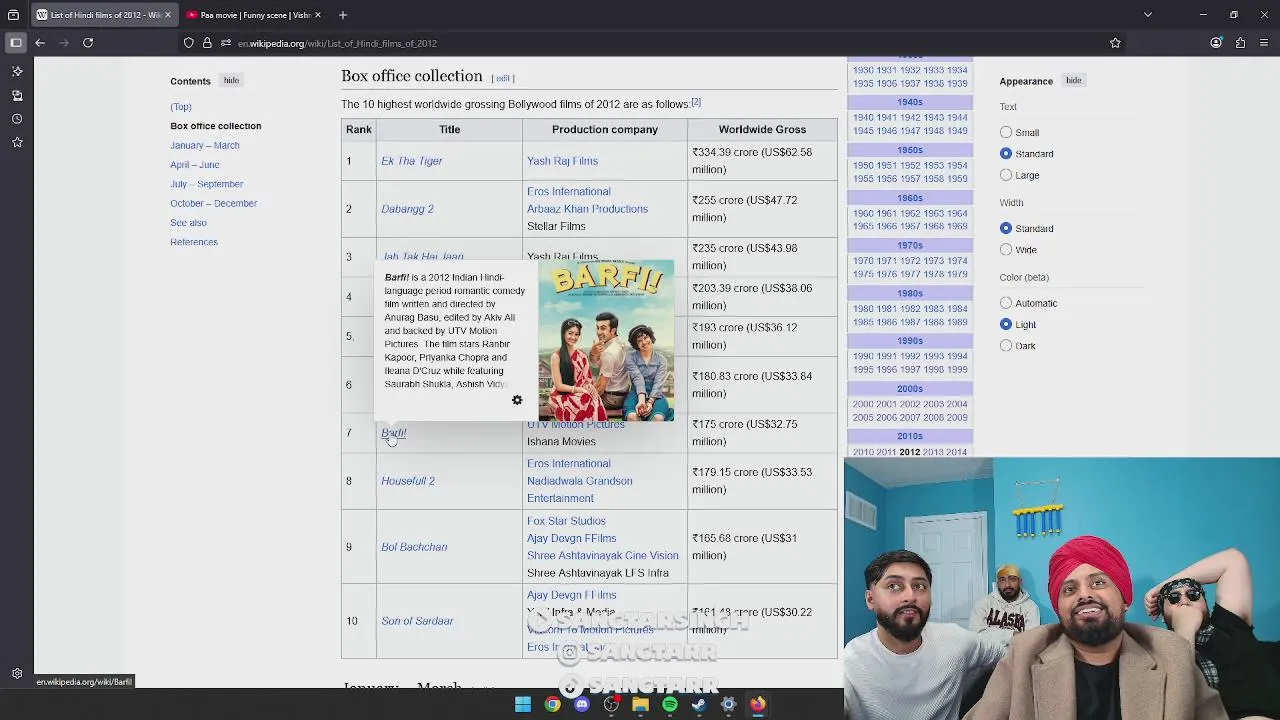Click the Barfi! poster thumbnail in preview
The image size is (1280, 720).
pos(606,340)
